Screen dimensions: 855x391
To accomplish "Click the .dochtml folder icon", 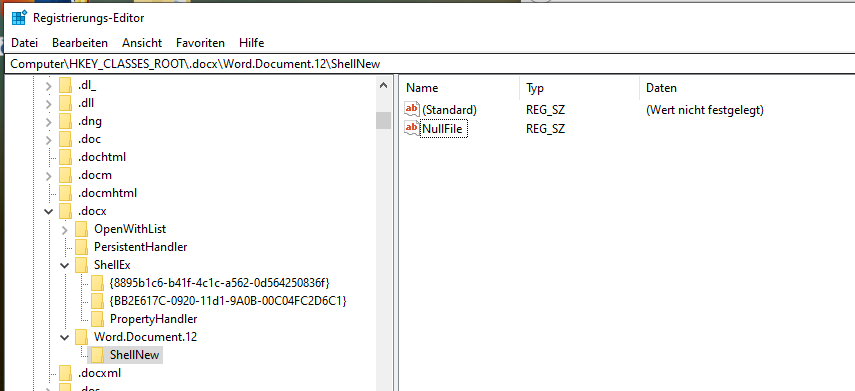I will [65, 158].
